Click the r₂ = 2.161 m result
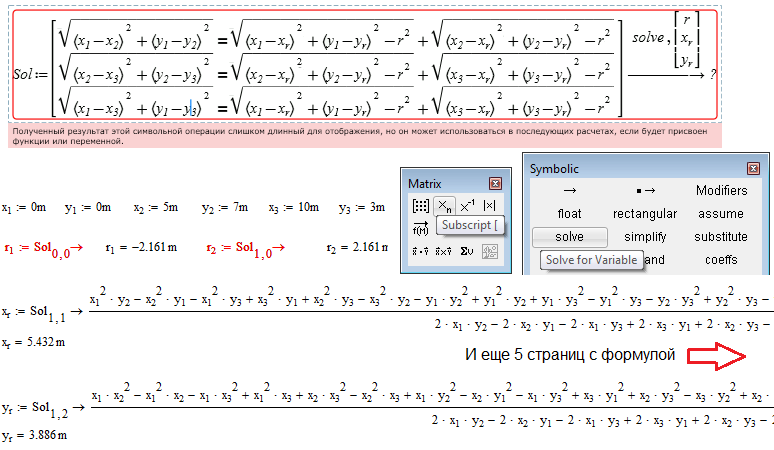774x450 pixels. pos(357,248)
